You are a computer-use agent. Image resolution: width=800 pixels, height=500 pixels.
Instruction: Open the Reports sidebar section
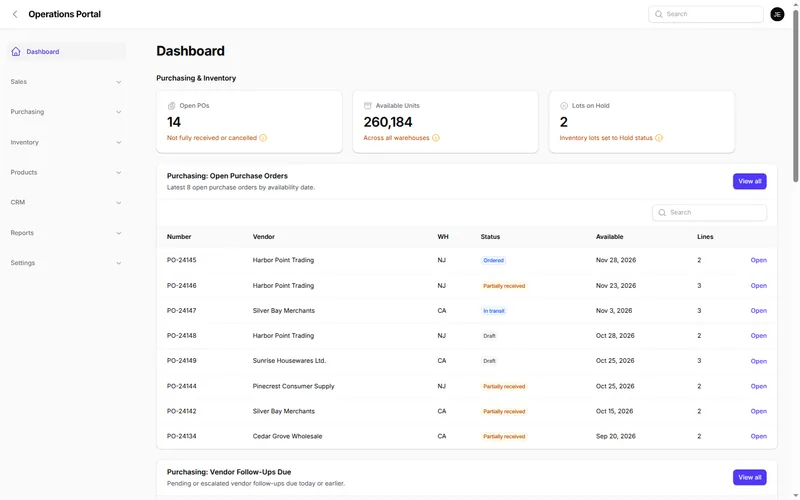pos(66,233)
